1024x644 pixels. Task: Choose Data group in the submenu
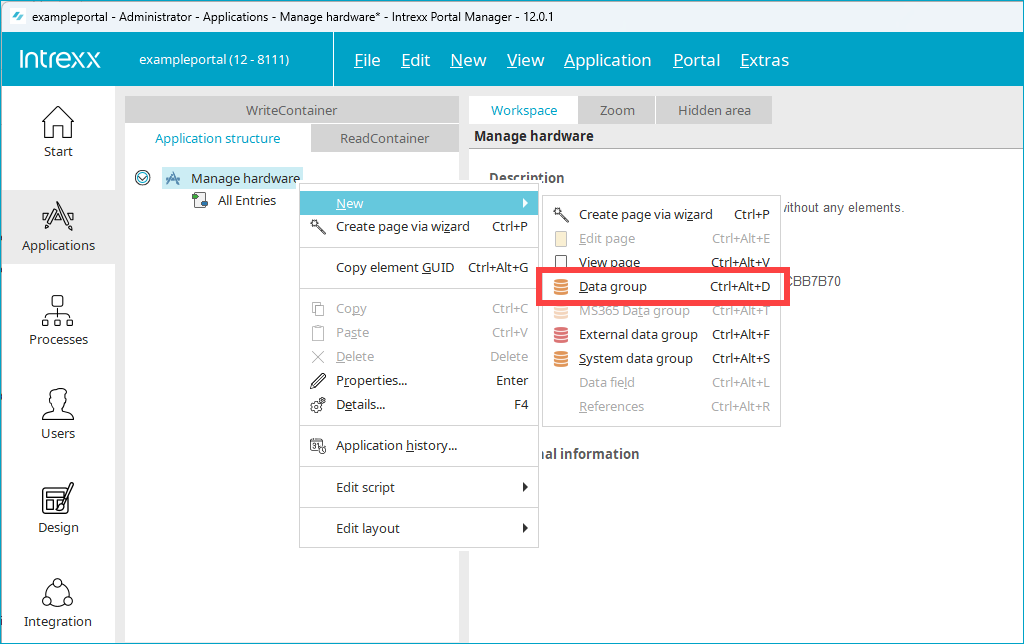coord(662,287)
